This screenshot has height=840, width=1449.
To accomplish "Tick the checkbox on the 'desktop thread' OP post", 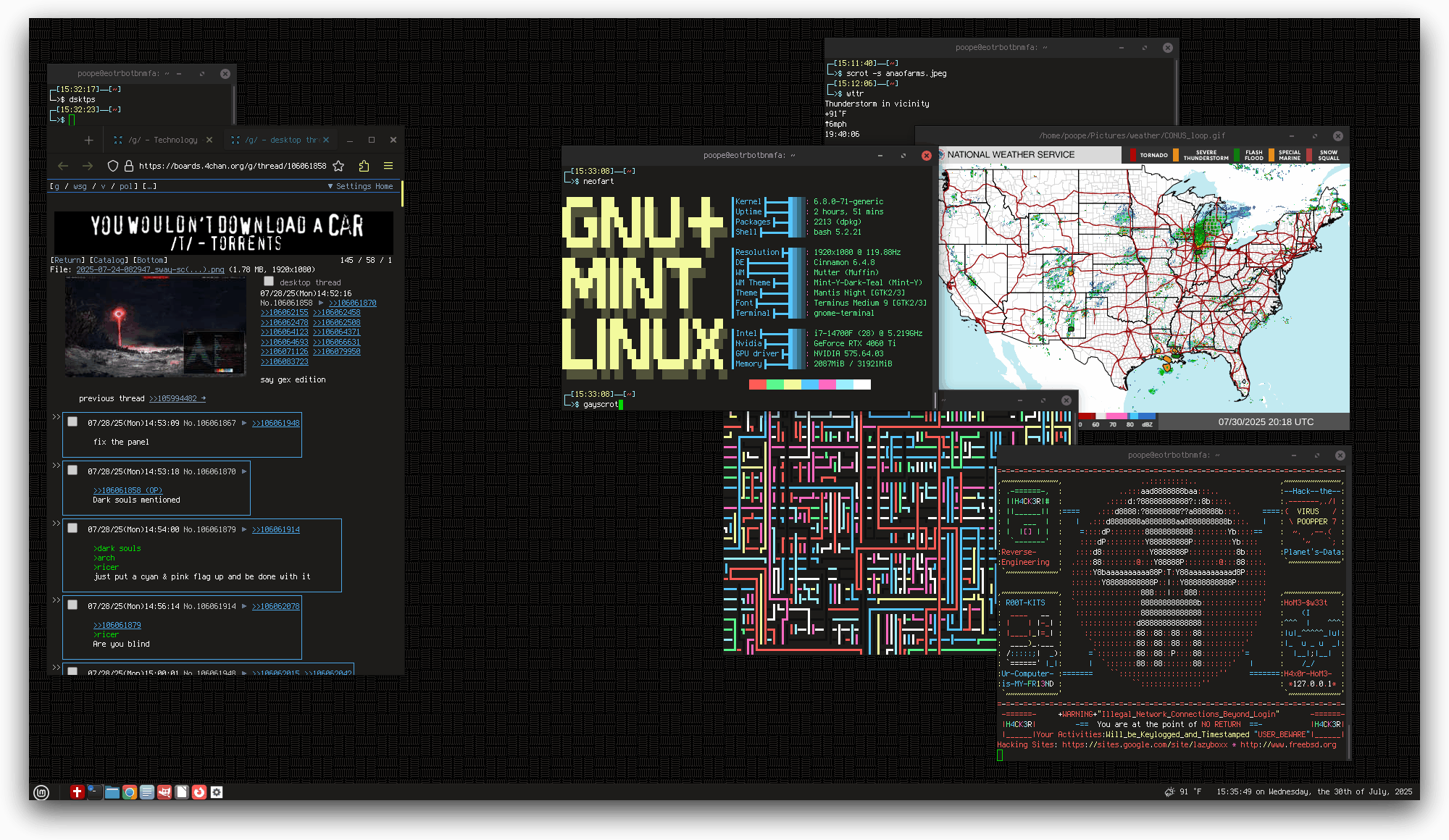I will 269,282.
